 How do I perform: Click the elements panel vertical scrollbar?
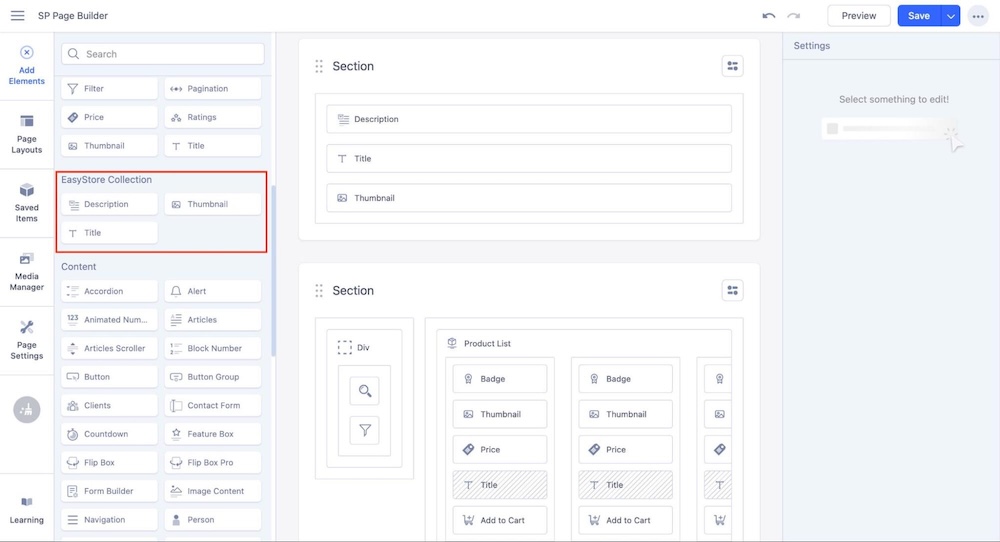point(274,270)
